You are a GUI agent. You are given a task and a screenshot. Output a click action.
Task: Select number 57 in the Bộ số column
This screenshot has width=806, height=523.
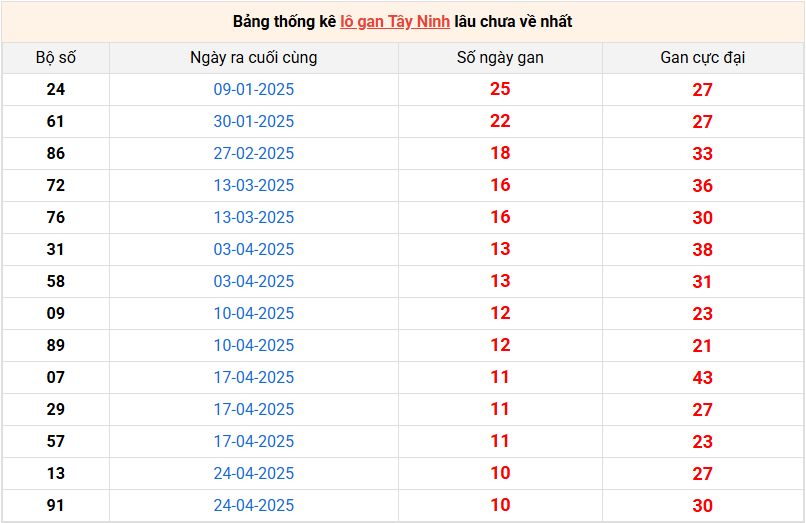coord(56,441)
